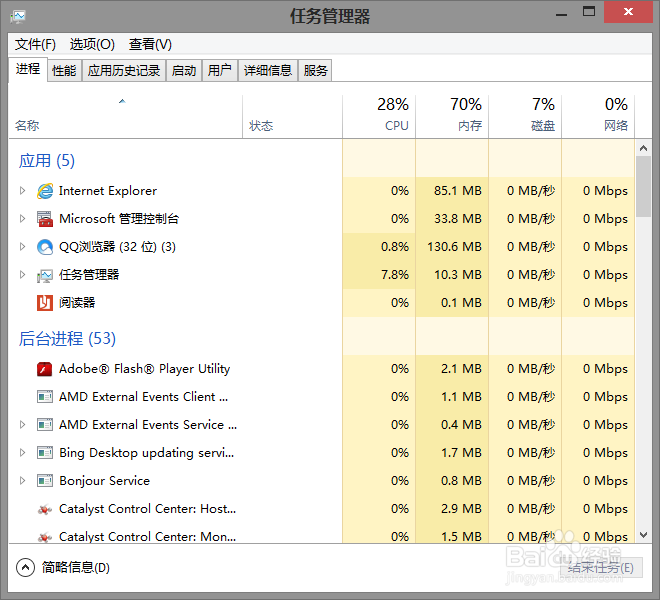Select the Bonjour Service row name
This screenshot has height=600, width=660.
[x=104, y=480]
